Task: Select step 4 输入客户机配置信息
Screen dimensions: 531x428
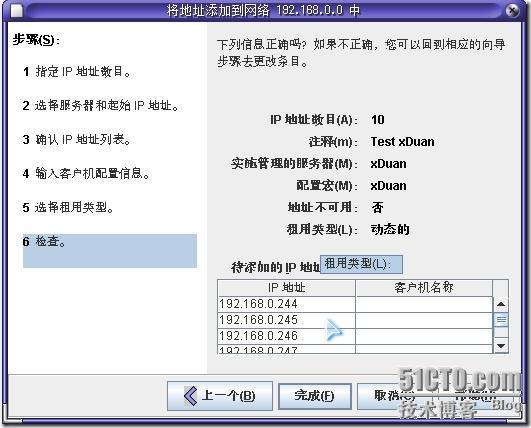Action: [x=86, y=173]
